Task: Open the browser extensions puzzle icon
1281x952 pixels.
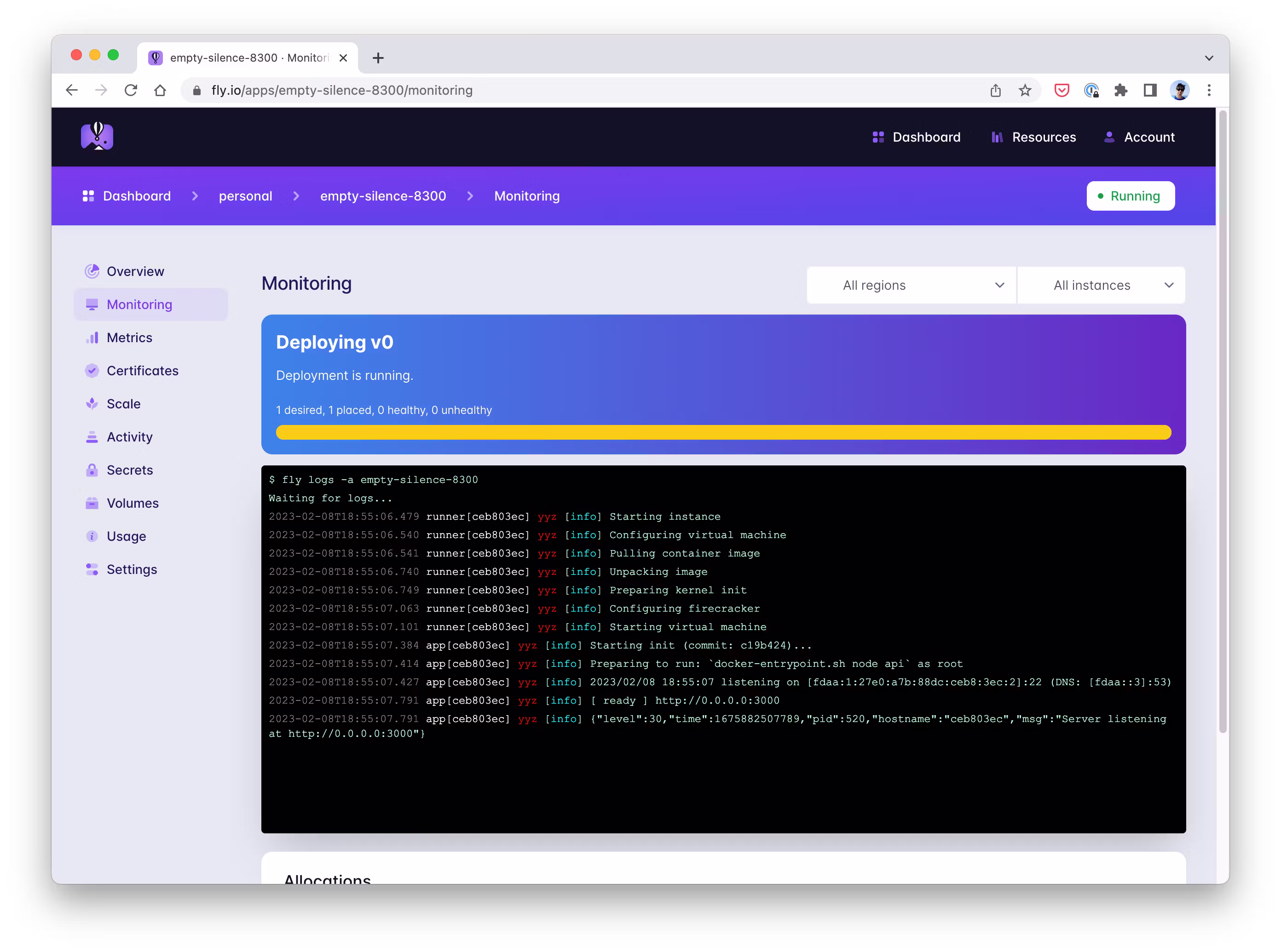Action: pyautogui.click(x=1120, y=91)
